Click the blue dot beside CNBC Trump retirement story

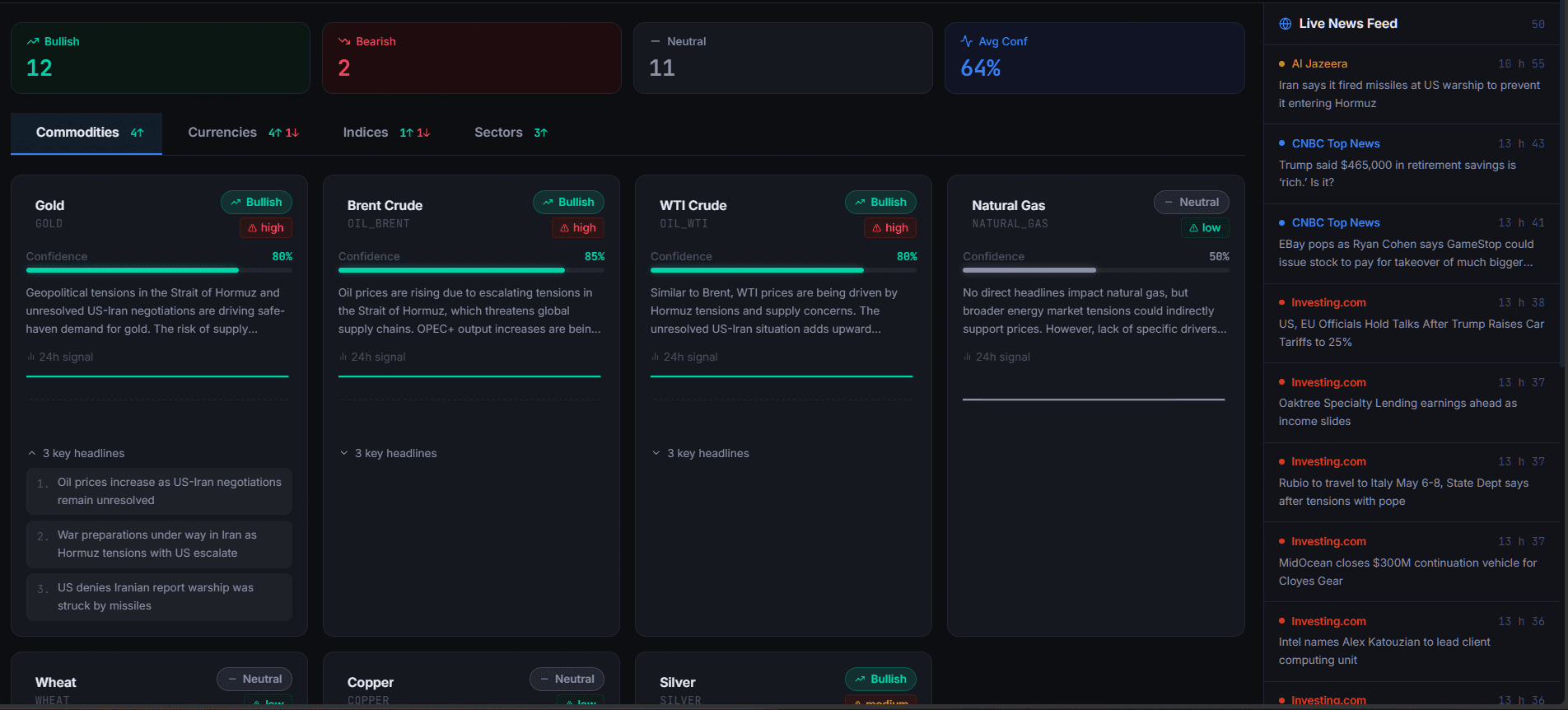tap(1282, 143)
